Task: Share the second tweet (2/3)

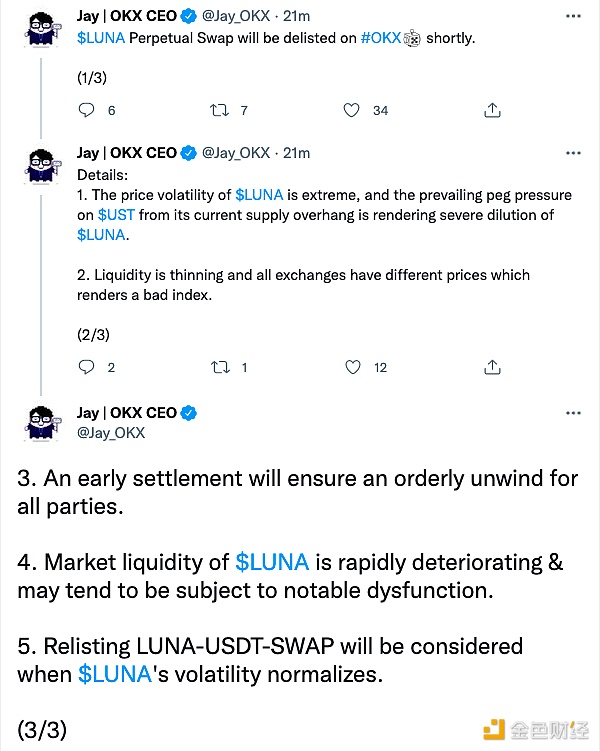Action: coord(492,367)
